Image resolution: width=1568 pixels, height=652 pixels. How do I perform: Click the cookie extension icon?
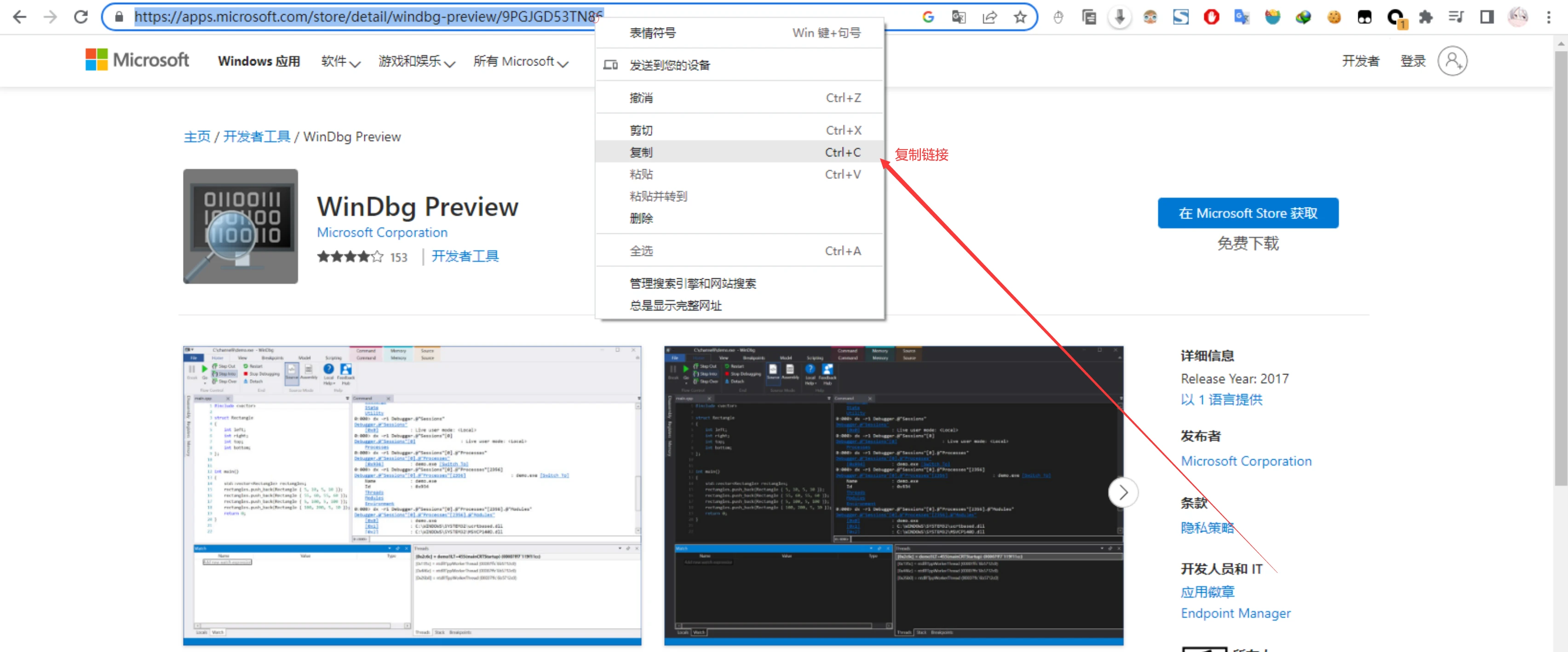point(1334,17)
